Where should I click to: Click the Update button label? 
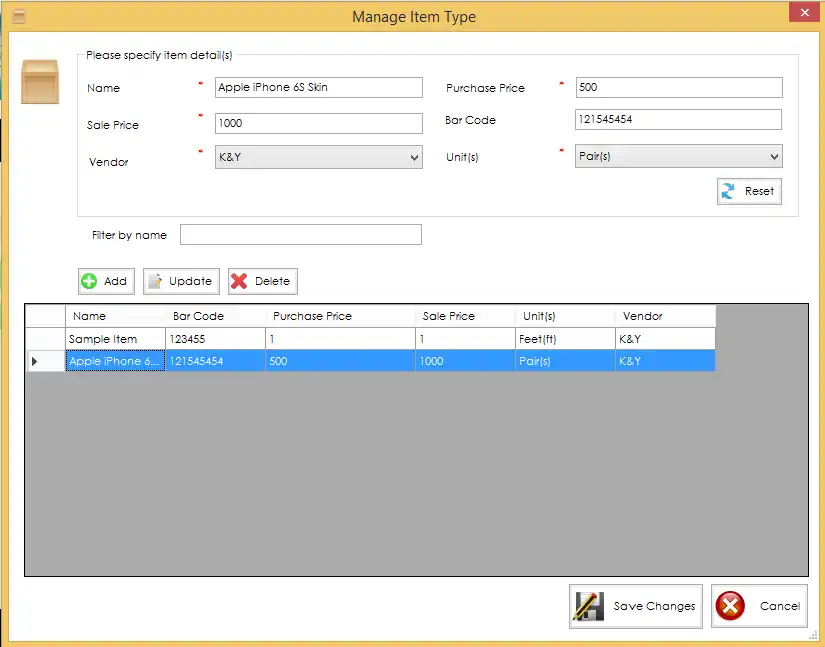pos(190,281)
